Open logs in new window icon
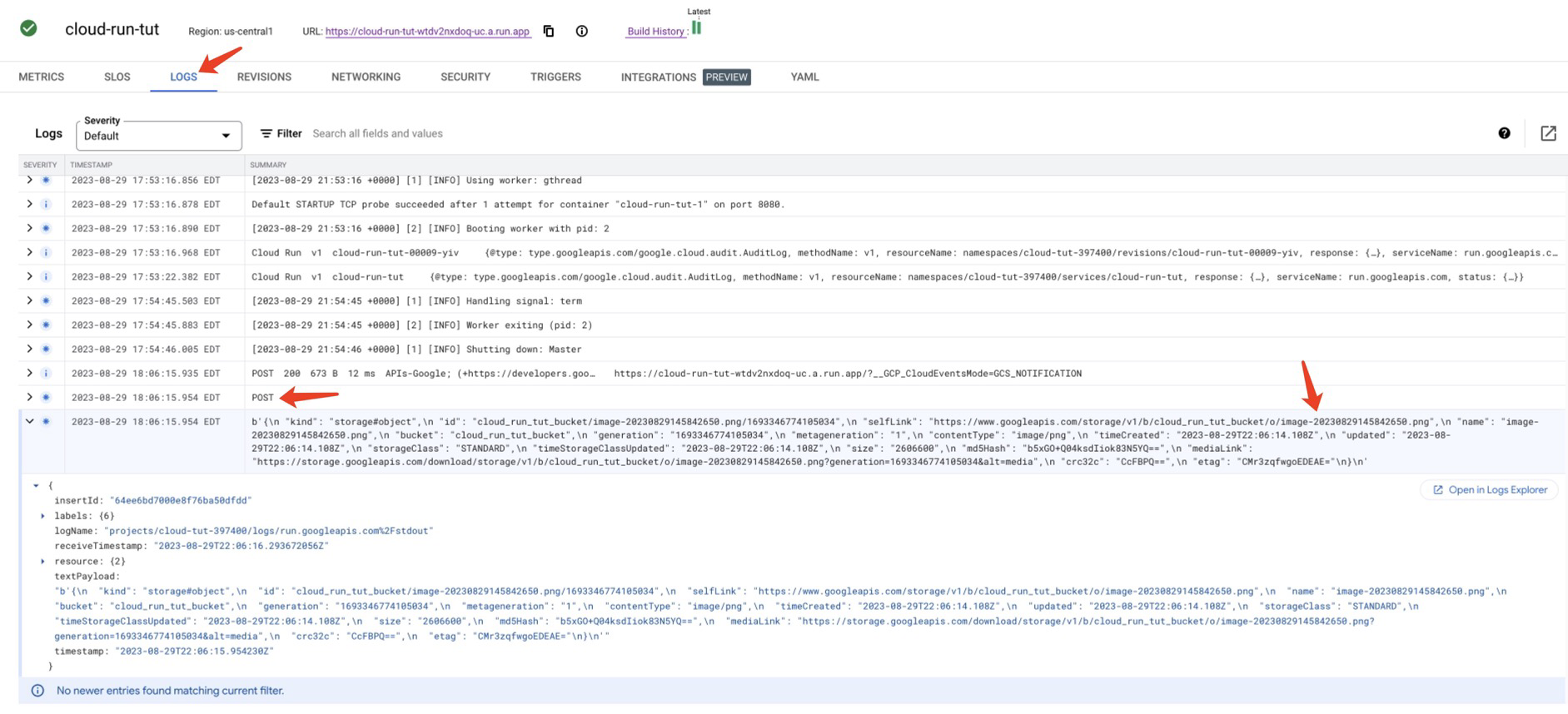 (x=1548, y=133)
